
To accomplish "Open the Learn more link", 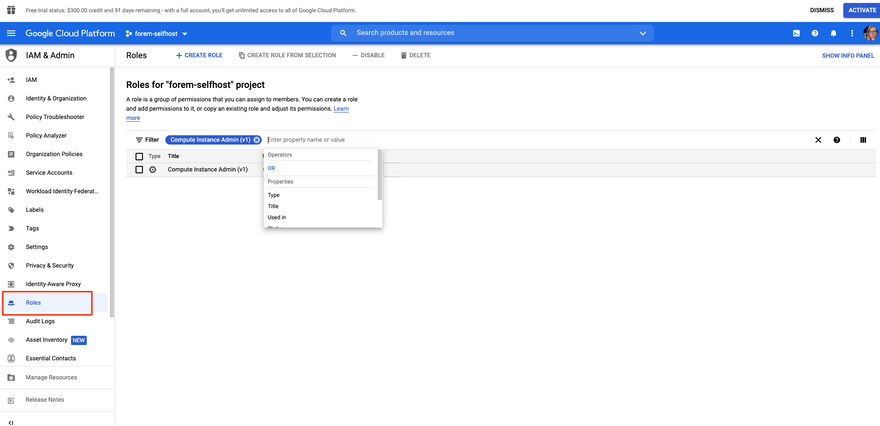I will [341, 108].
